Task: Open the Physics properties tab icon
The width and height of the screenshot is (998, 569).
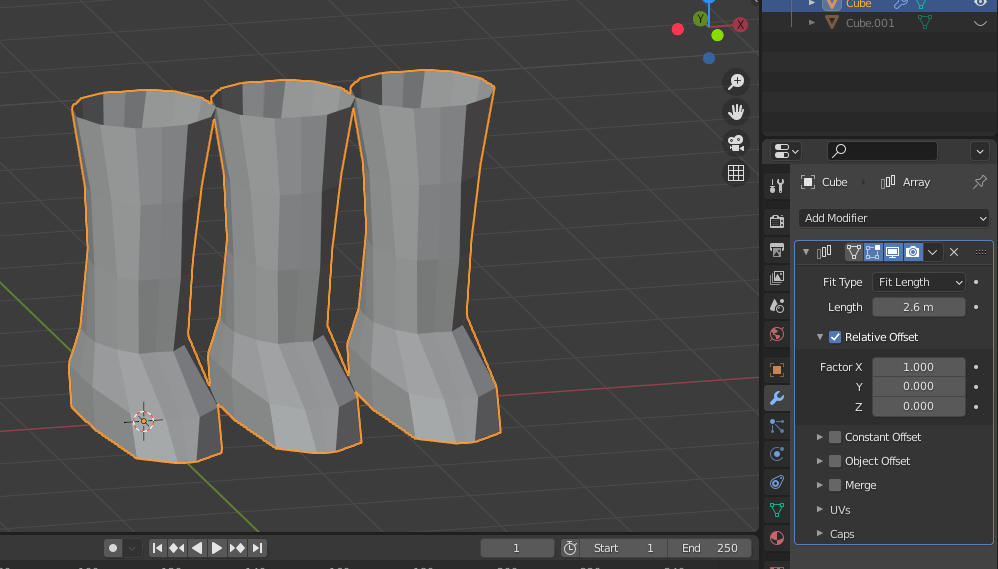Action: click(777, 454)
